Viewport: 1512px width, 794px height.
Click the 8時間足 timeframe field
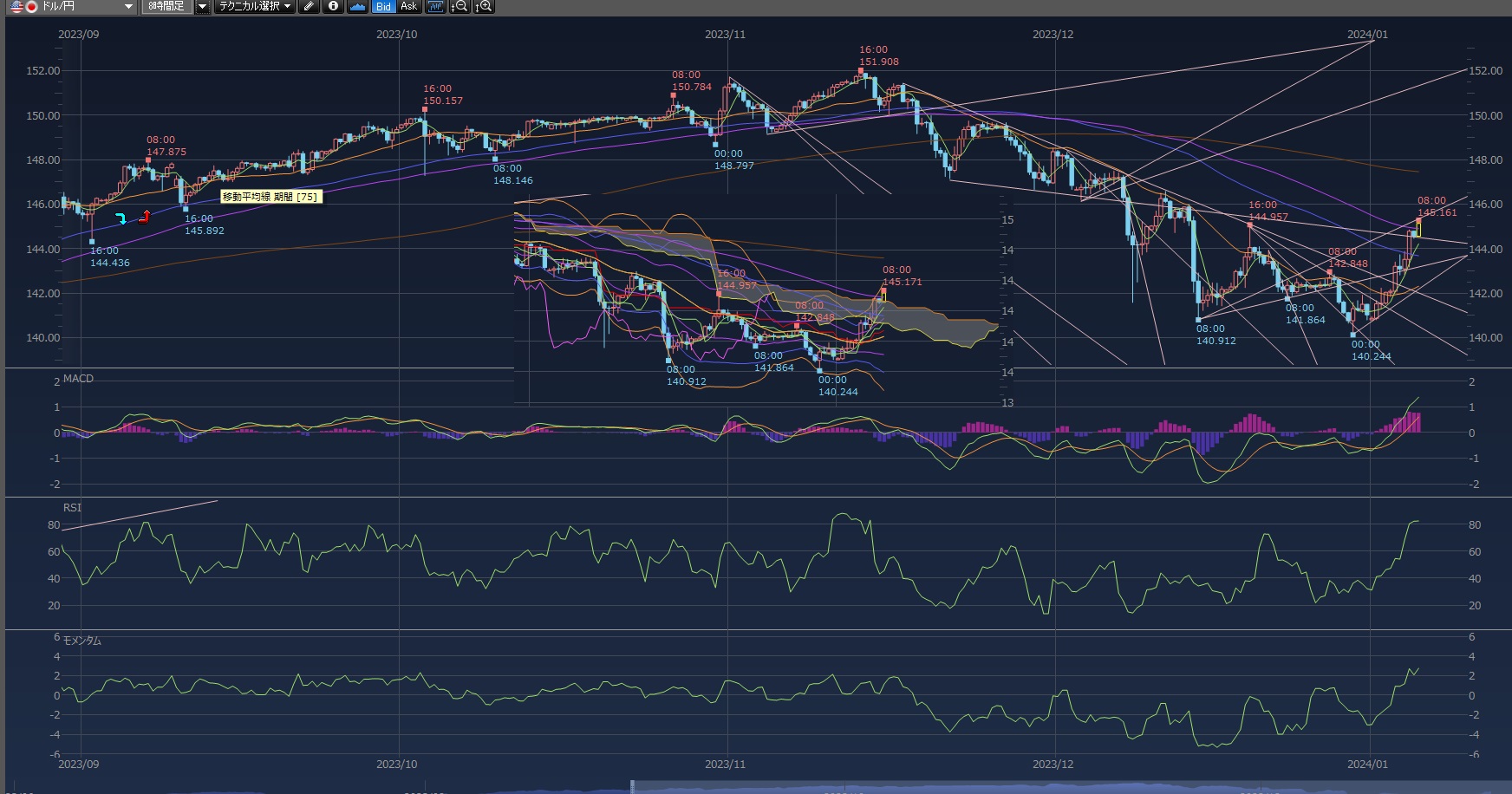(x=166, y=7)
